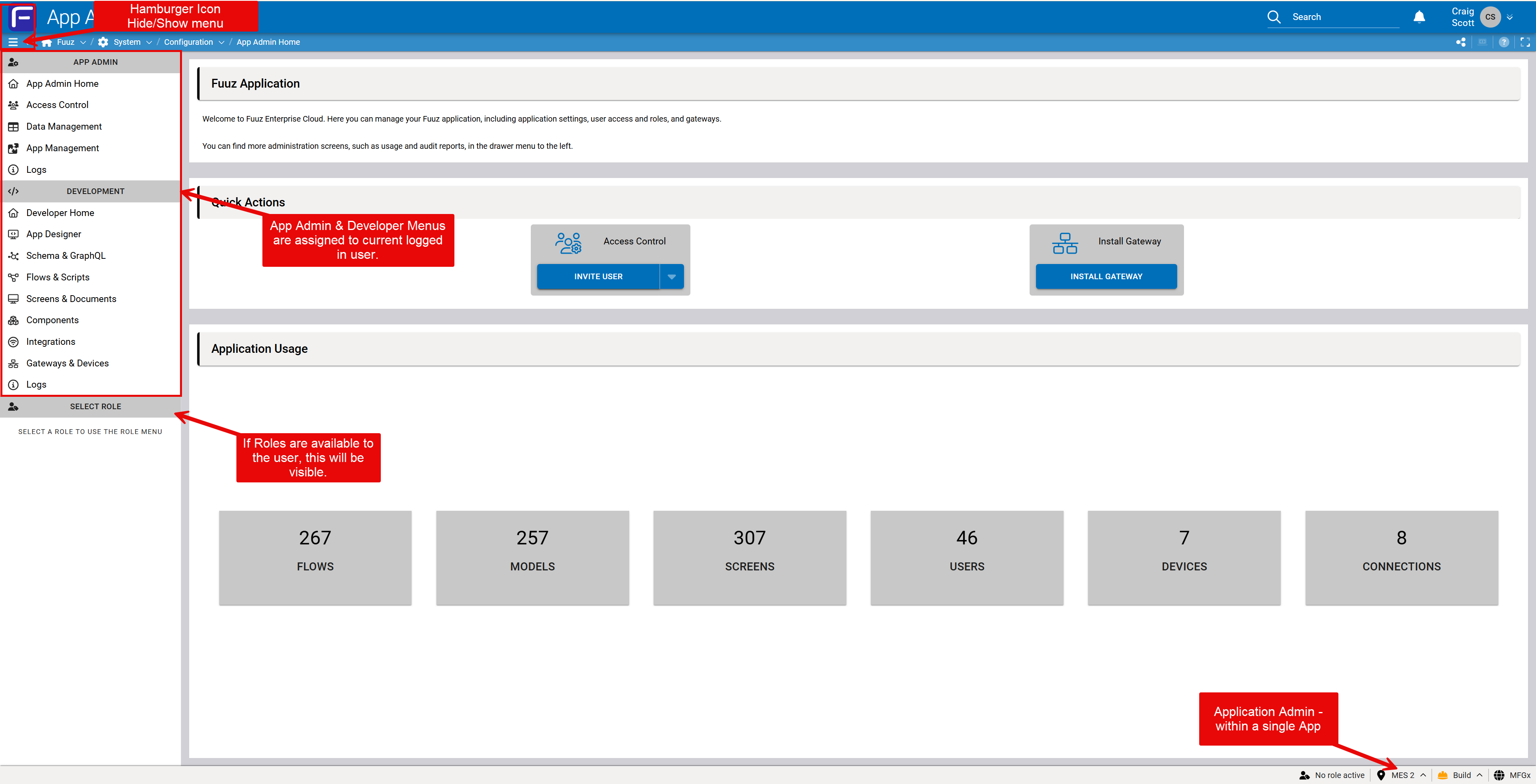
Task: Click the search magnifier icon
Action: [1274, 17]
